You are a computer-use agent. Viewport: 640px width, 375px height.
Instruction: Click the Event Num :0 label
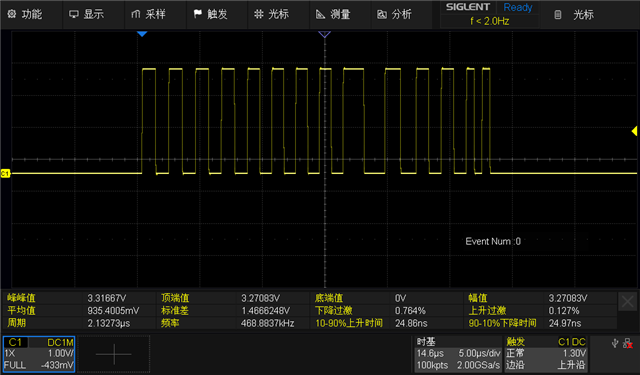(x=493, y=241)
